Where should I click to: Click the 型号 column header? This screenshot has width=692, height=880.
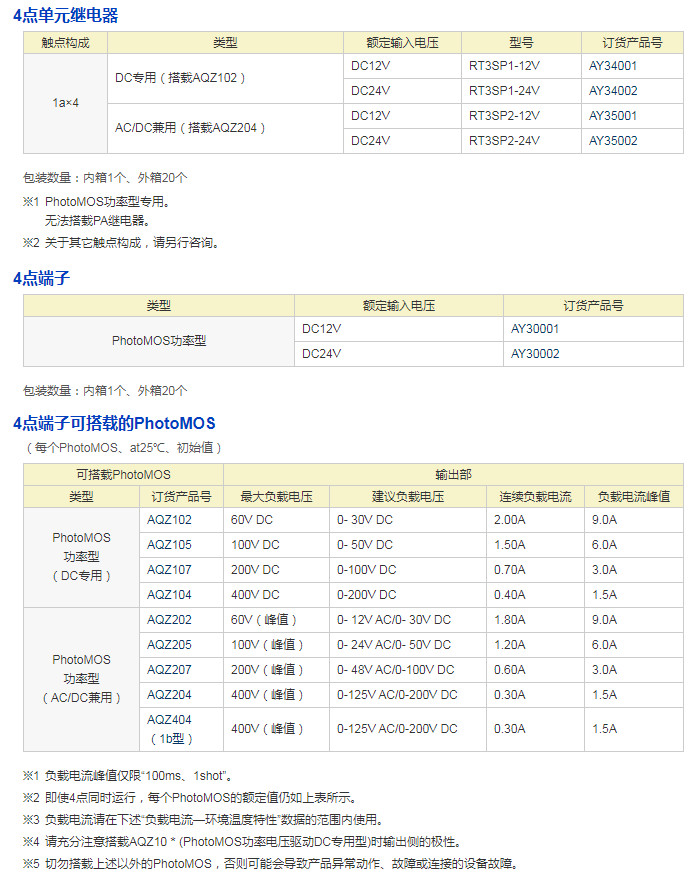(521, 43)
